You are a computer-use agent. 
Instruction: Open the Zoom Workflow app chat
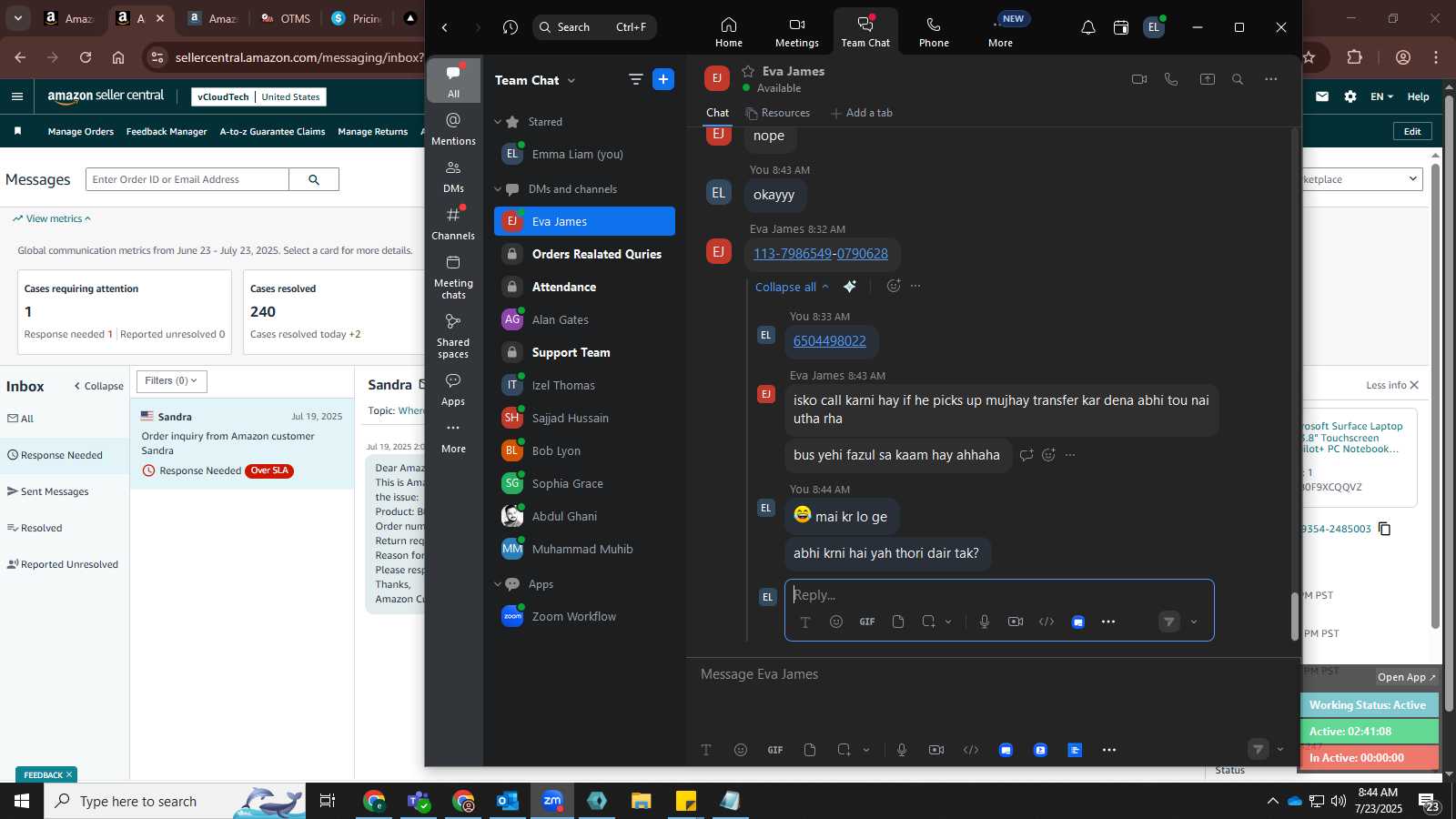(x=584, y=616)
